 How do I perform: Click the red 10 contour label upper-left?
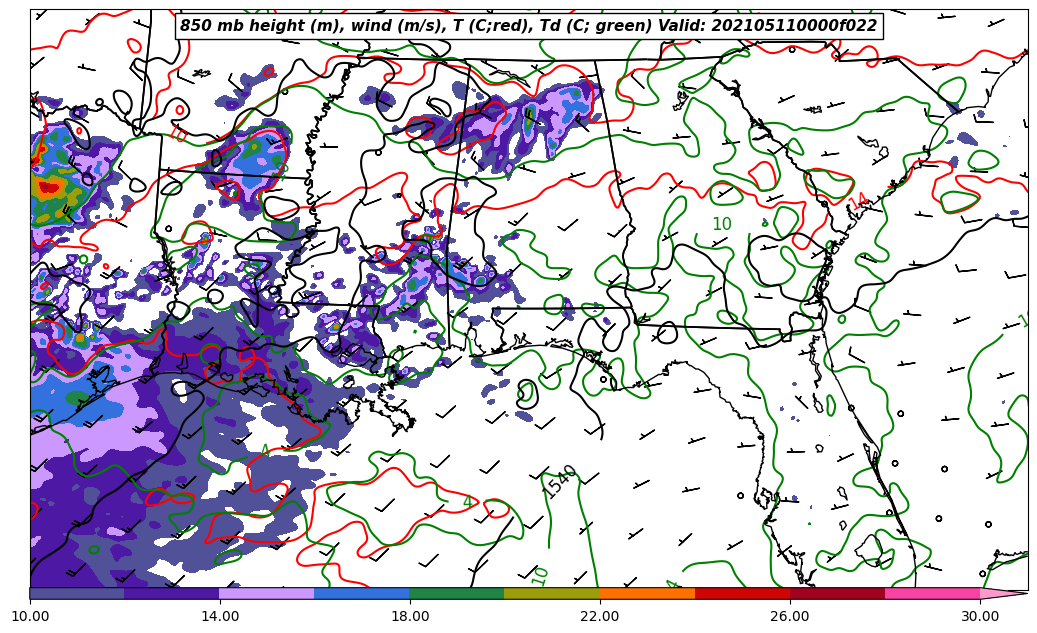point(179,133)
